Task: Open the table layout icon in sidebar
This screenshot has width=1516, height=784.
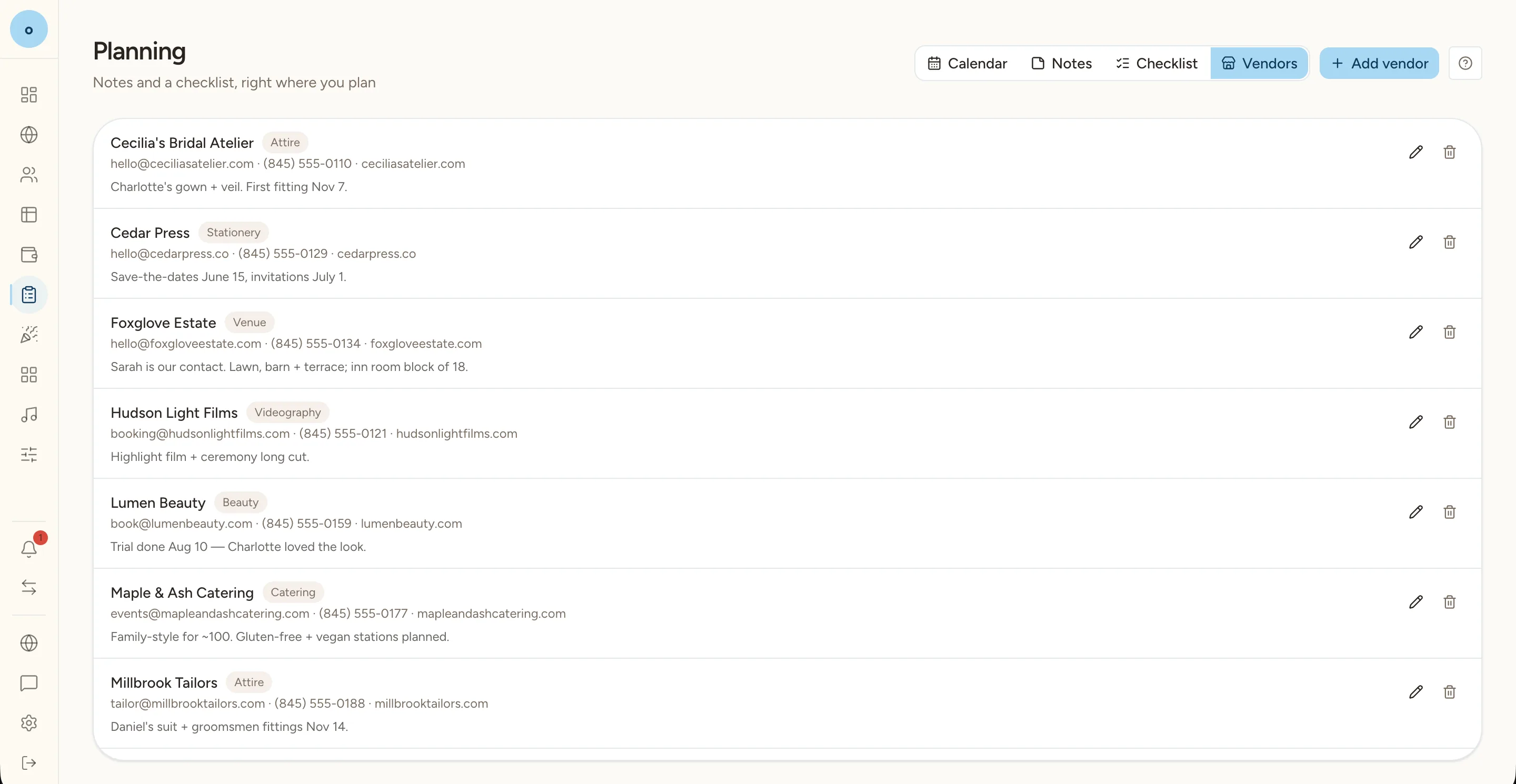Action: (x=29, y=215)
